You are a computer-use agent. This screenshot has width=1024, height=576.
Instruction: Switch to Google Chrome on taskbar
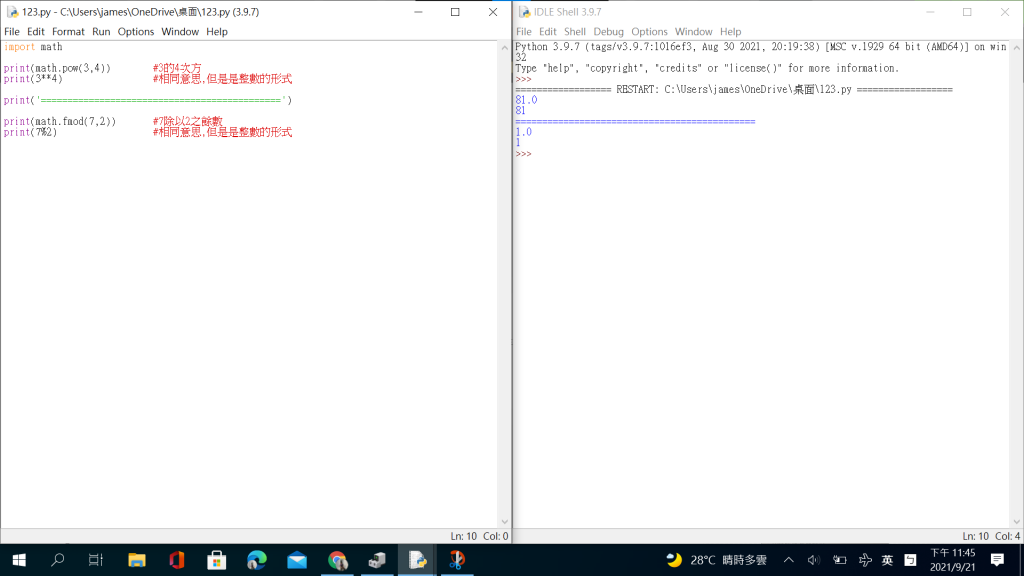pos(338,560)
